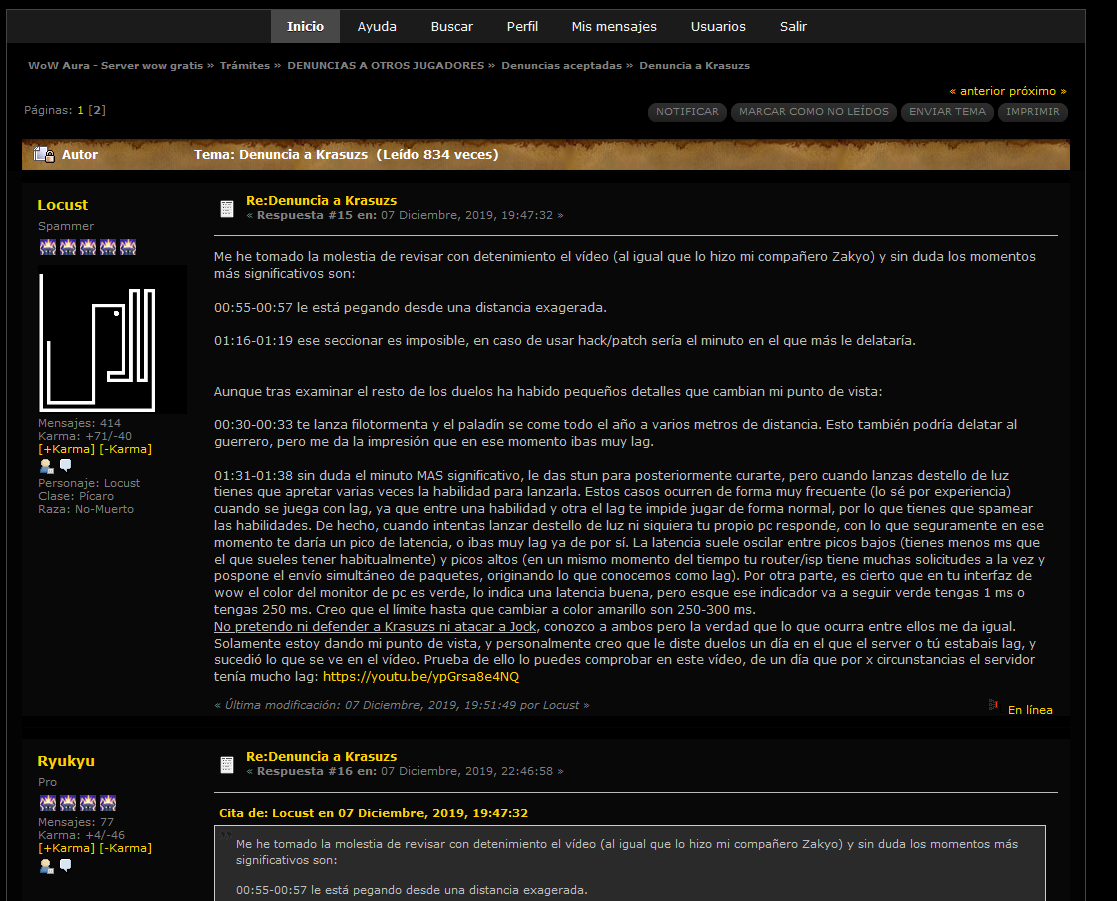
Task: Open Denuncia a Krasuzs breadcrumb
Action: coord(695,66)
